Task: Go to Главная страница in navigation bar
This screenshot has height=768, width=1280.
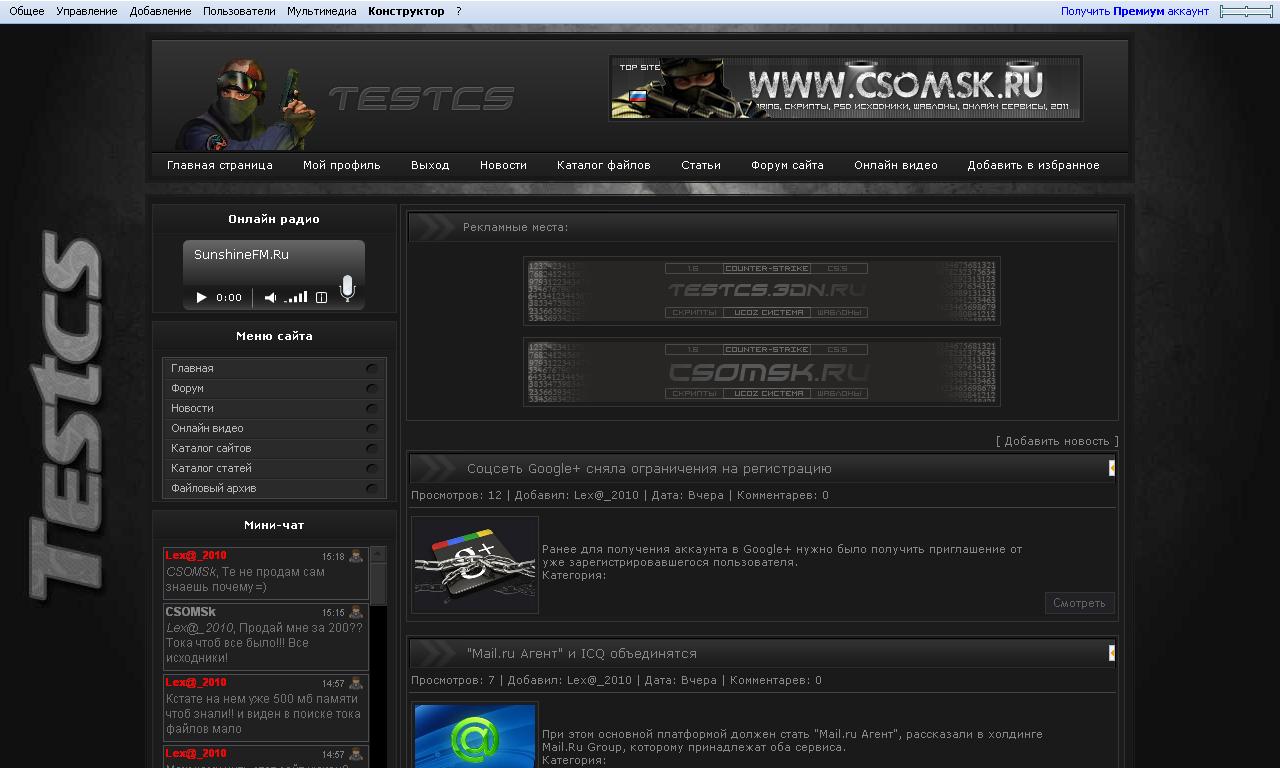Action: click(x=220, y=165)
